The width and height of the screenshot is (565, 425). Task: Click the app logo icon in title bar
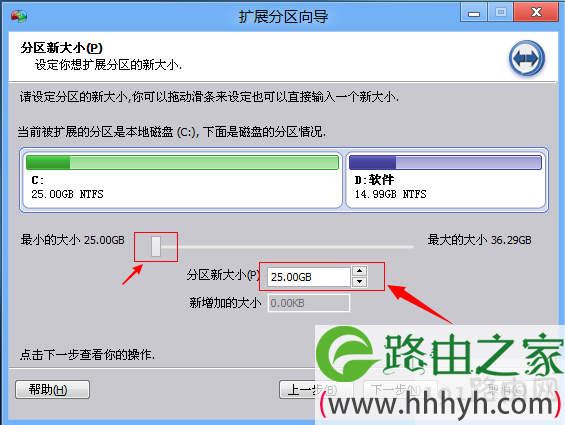pyautogui.click(x=19, y=16)
